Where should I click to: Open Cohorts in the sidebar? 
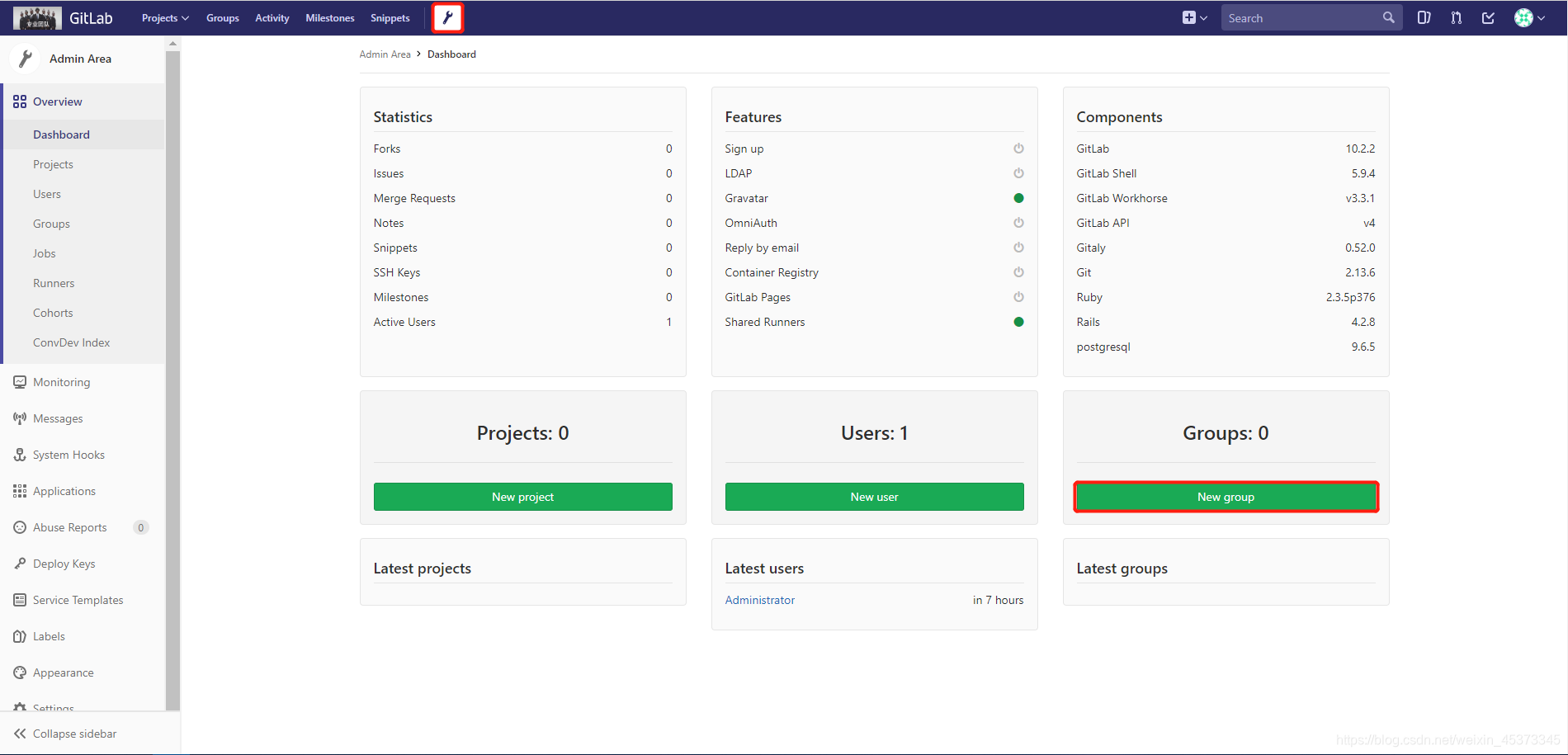point(53,313)
